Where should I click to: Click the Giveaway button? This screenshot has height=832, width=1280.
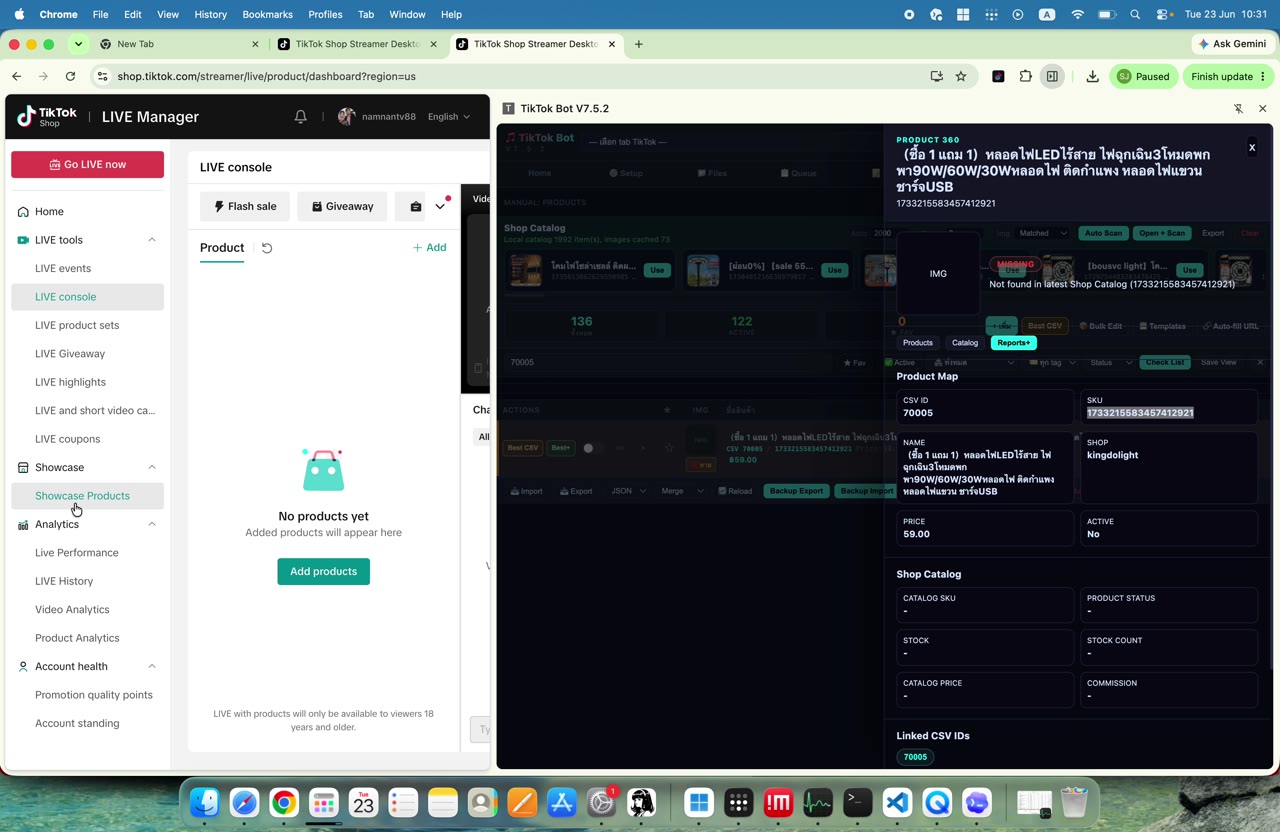pyautogui.click(x=343, y=207)
